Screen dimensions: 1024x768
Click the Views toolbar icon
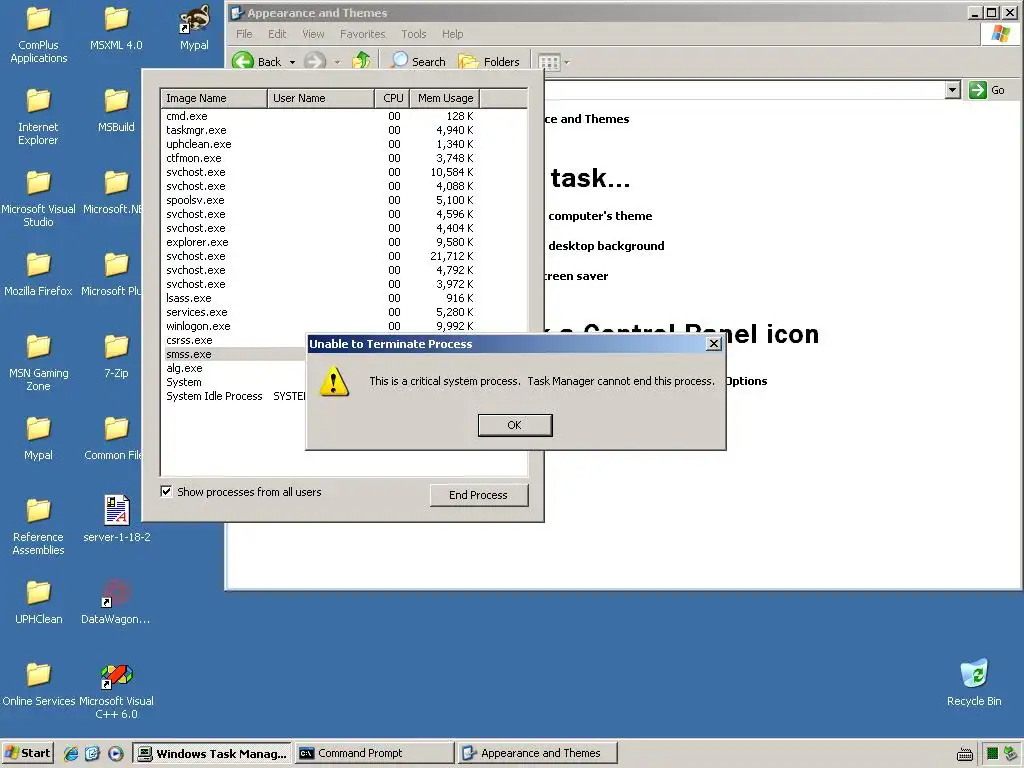point(549,62)
